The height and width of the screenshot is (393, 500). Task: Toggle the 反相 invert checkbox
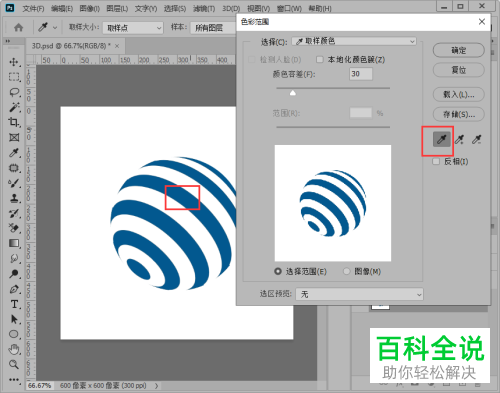(x=436, y=162)
